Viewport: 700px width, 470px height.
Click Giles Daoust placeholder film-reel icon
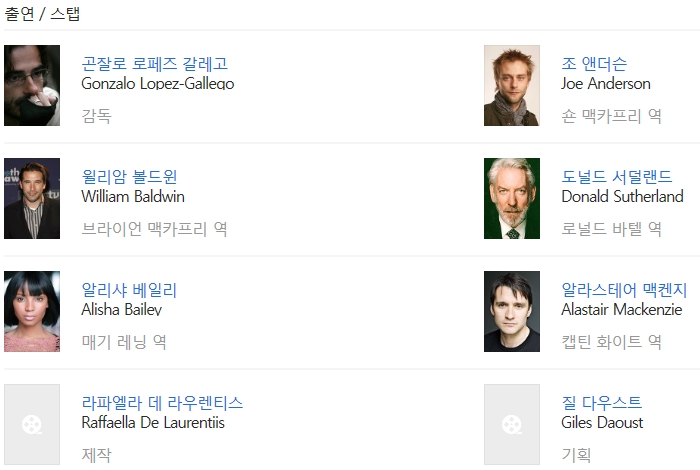coord(512,424)
